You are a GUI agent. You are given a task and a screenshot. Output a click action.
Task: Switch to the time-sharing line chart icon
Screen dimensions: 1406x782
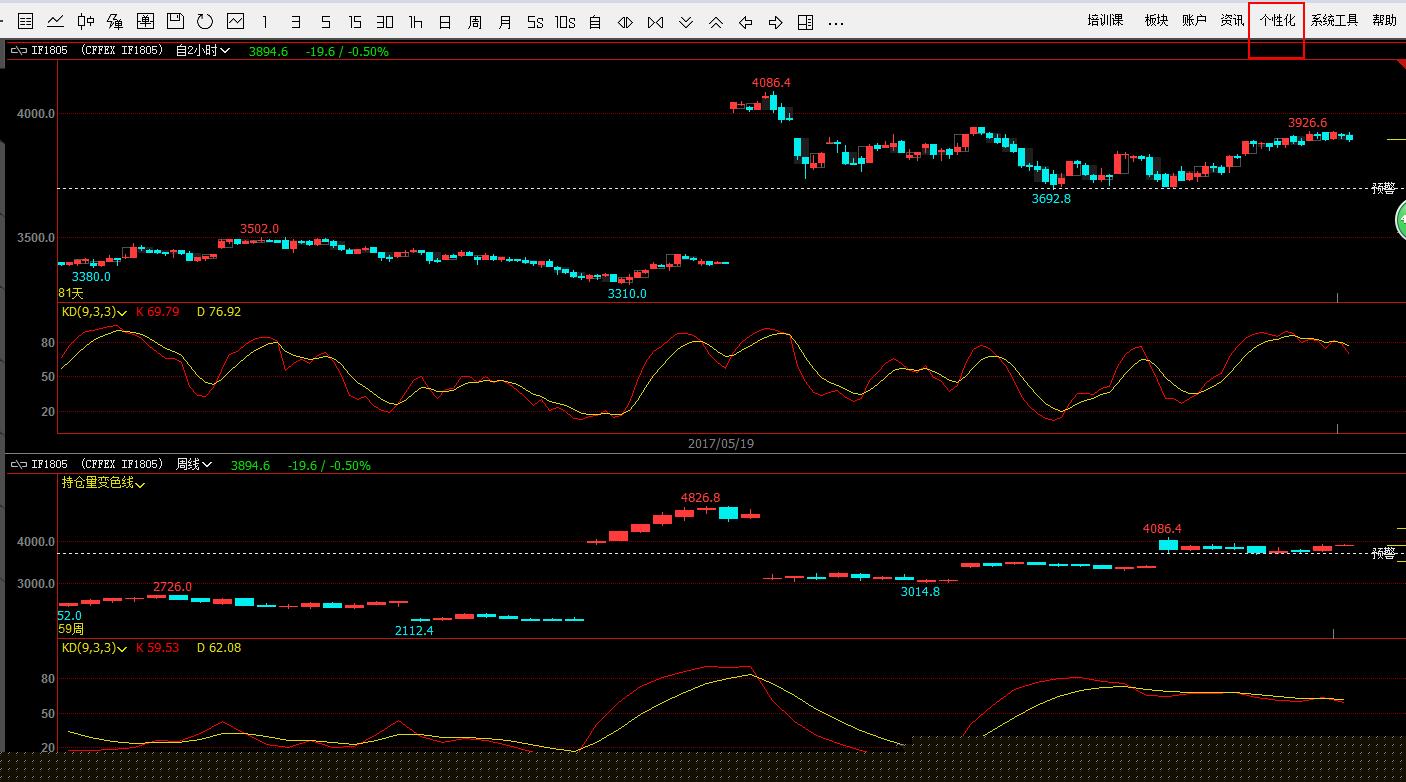point(56,21)
